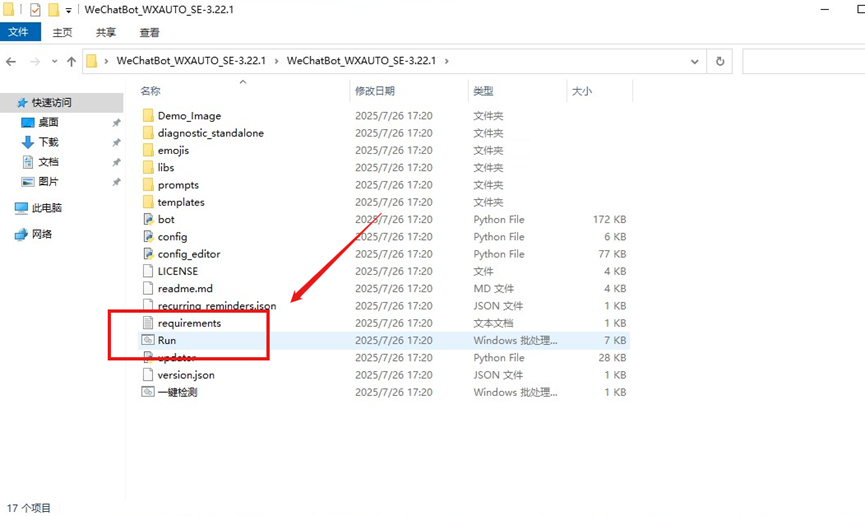Image resolution: width=865 pixels, height=516 pixels.
Task: Select the Demo_Image folder icon
Action: pos(148,115)
